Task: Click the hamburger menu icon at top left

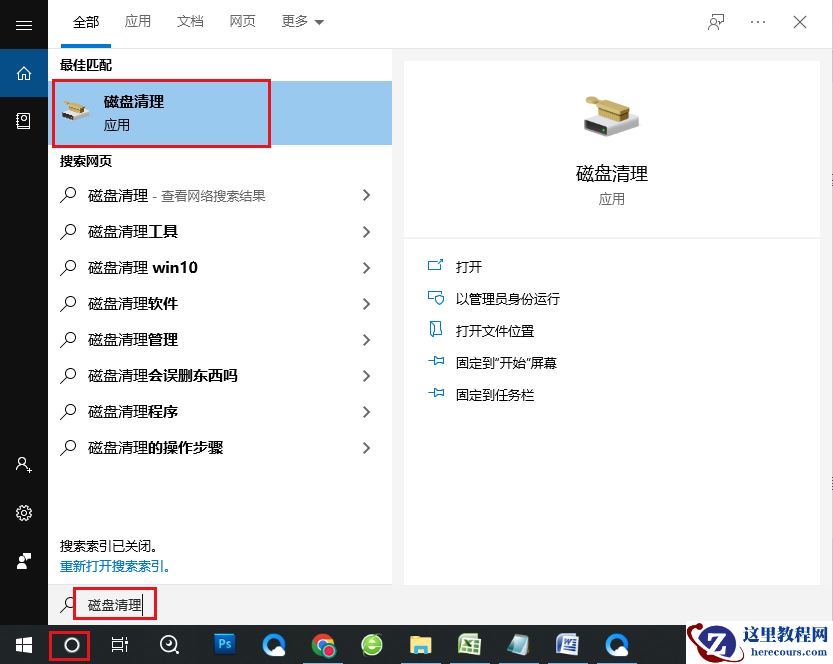Action: click(x=22, y=24)
